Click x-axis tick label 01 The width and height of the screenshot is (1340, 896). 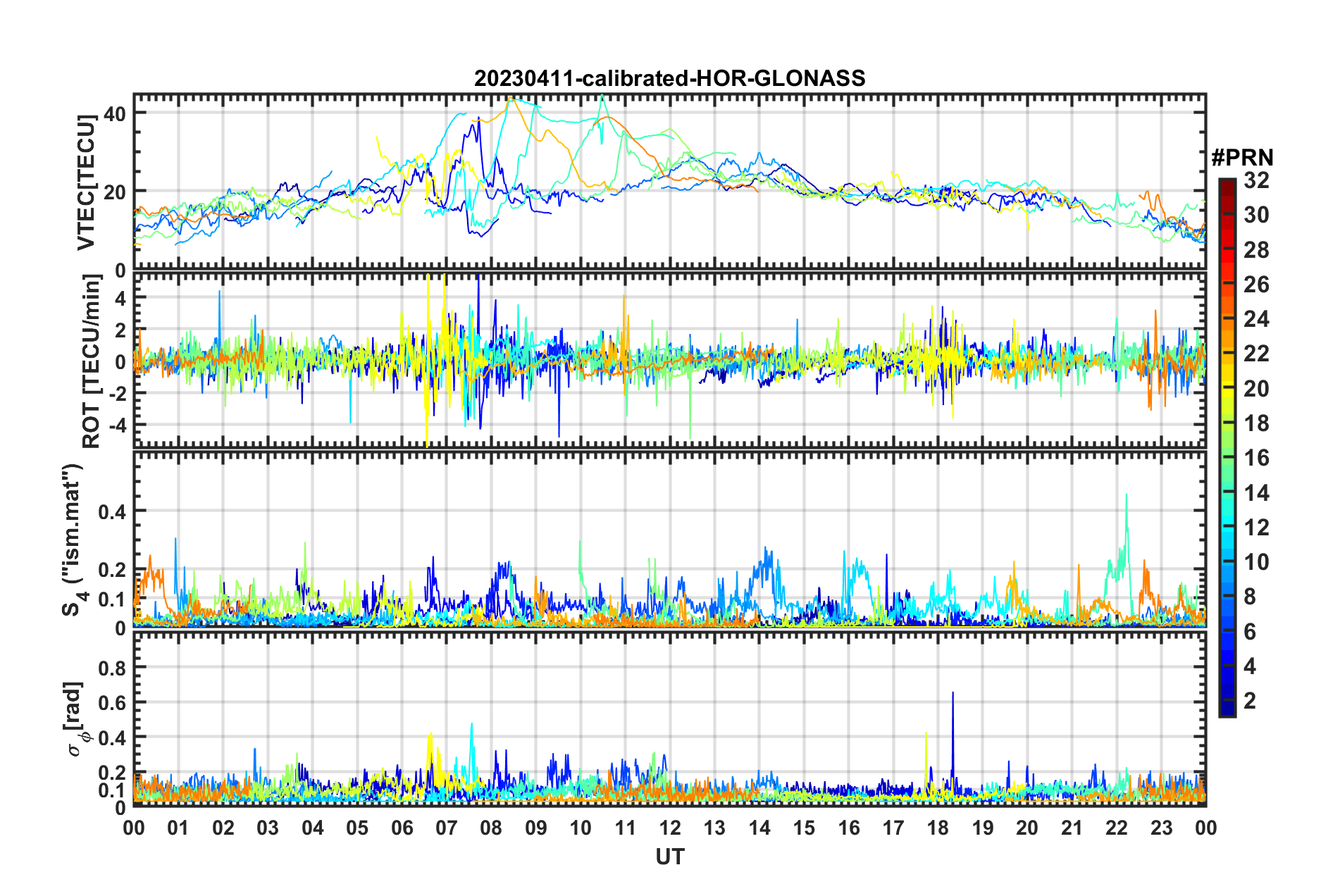[178, 828]
